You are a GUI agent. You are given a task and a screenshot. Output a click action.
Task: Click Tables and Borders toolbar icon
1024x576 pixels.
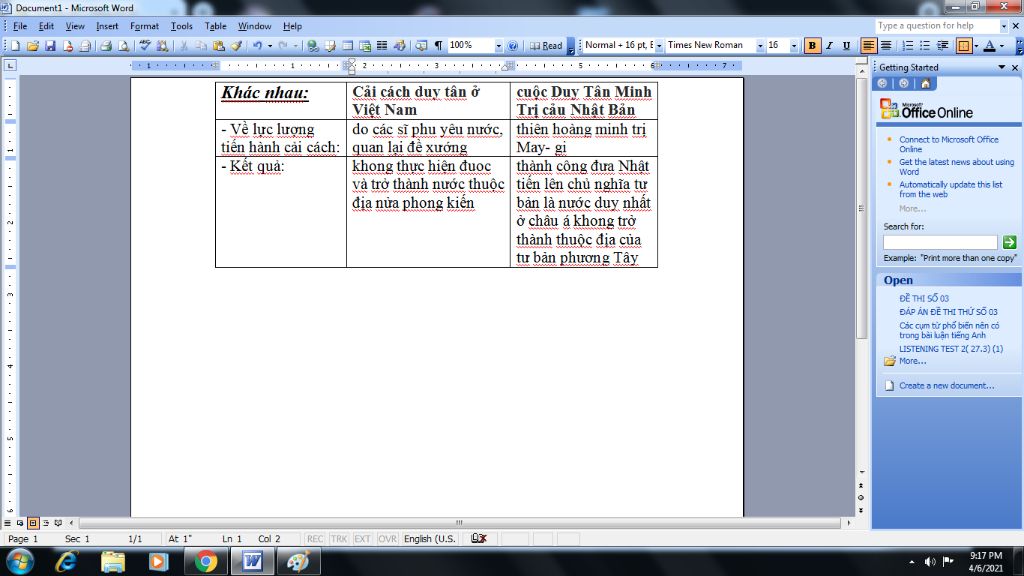coord(330,46)
